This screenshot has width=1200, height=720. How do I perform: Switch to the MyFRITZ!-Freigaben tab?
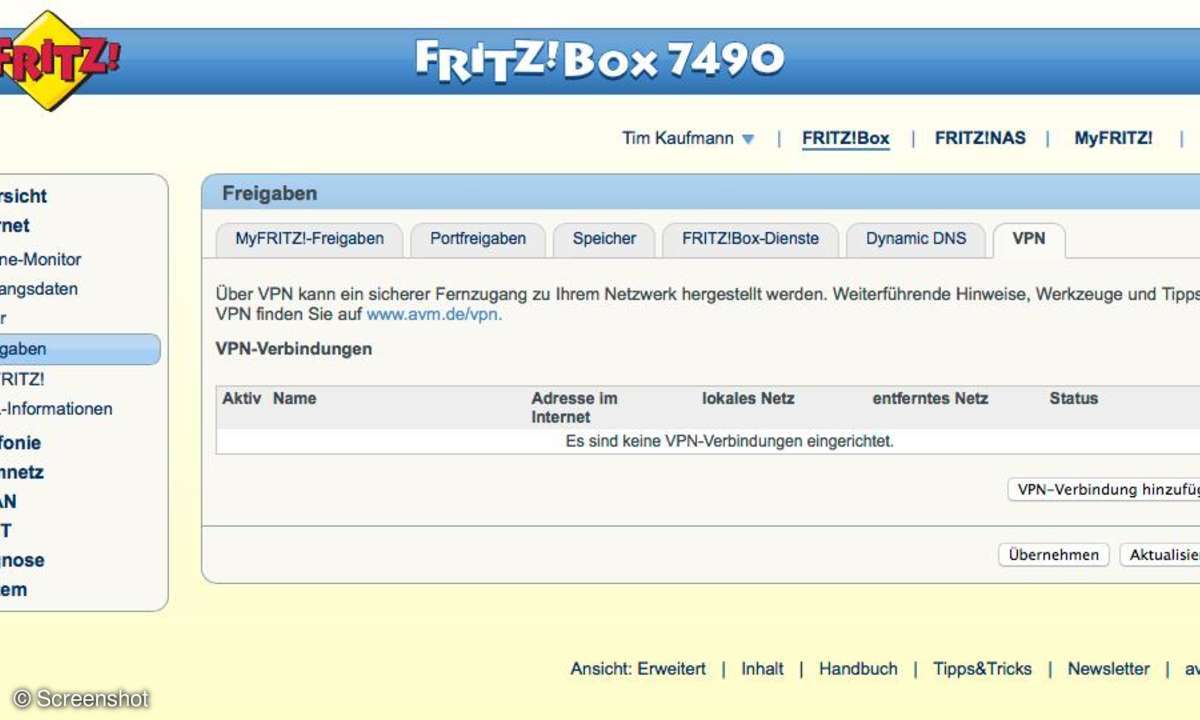(309, 239)
